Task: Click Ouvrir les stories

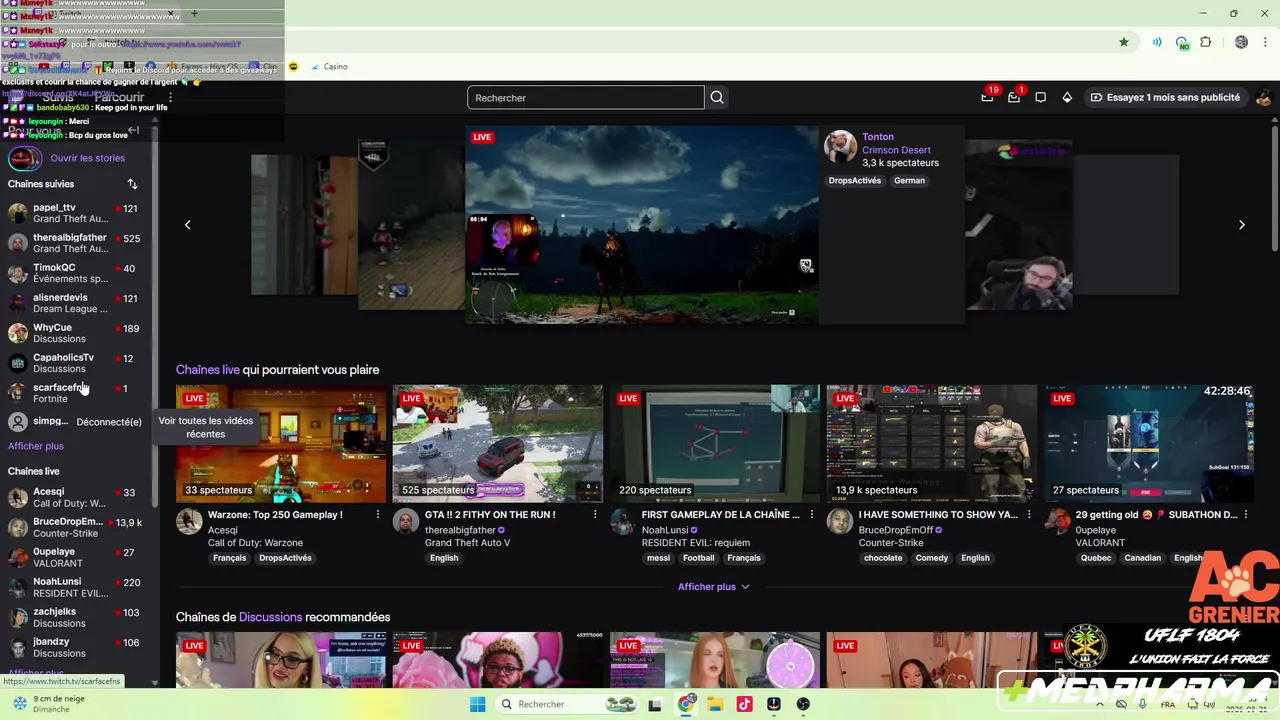Action: click(x=88, y=158)
